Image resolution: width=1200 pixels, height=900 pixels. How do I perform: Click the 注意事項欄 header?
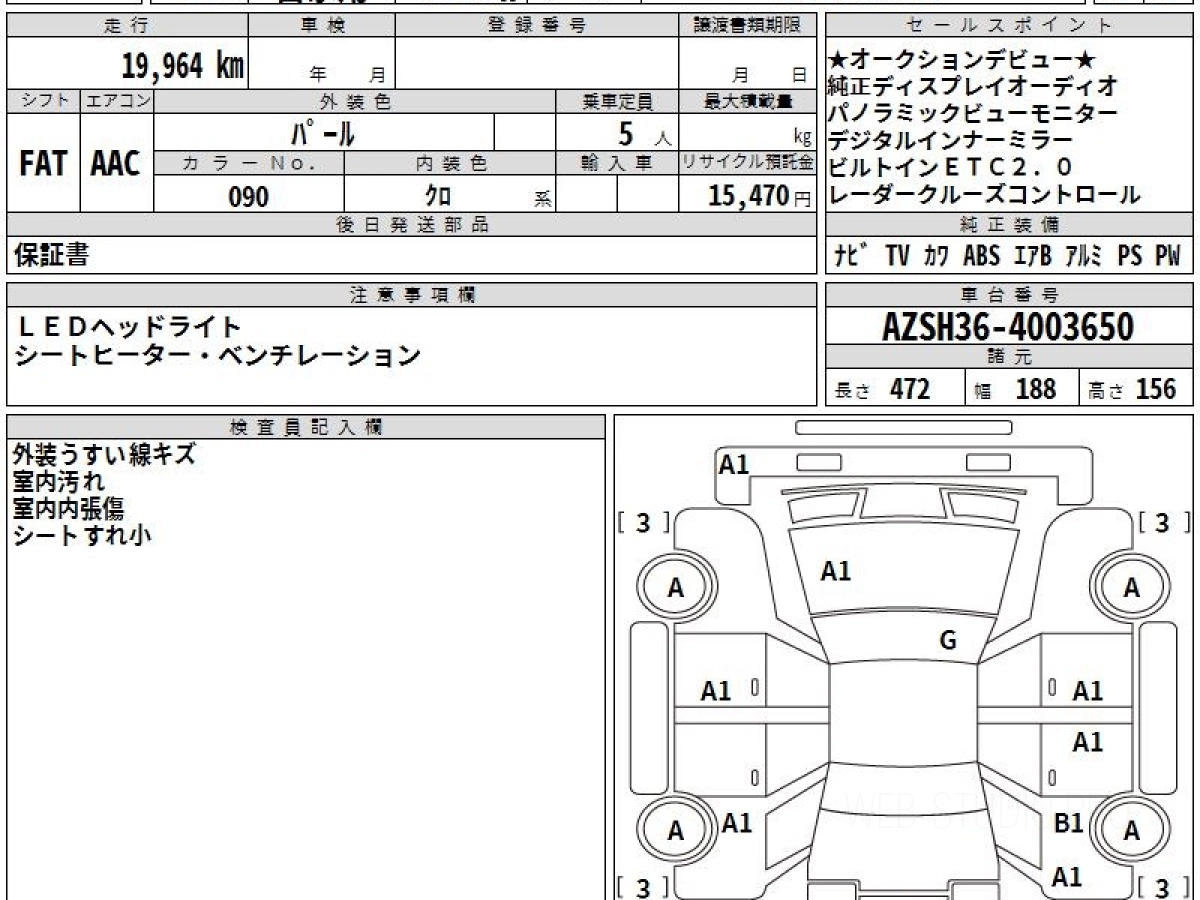(x=412, y=295)
